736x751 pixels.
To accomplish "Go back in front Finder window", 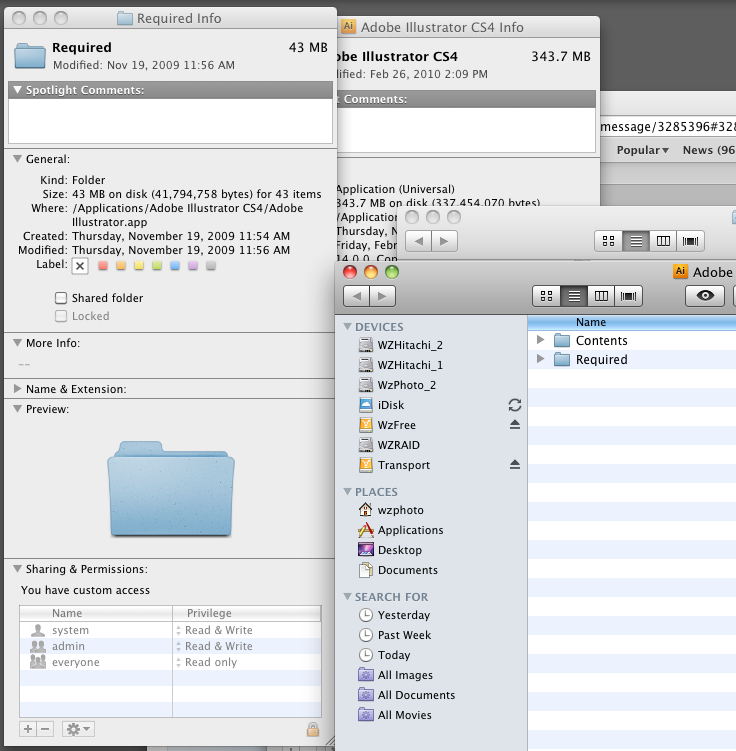I will (x=357, y=296).
